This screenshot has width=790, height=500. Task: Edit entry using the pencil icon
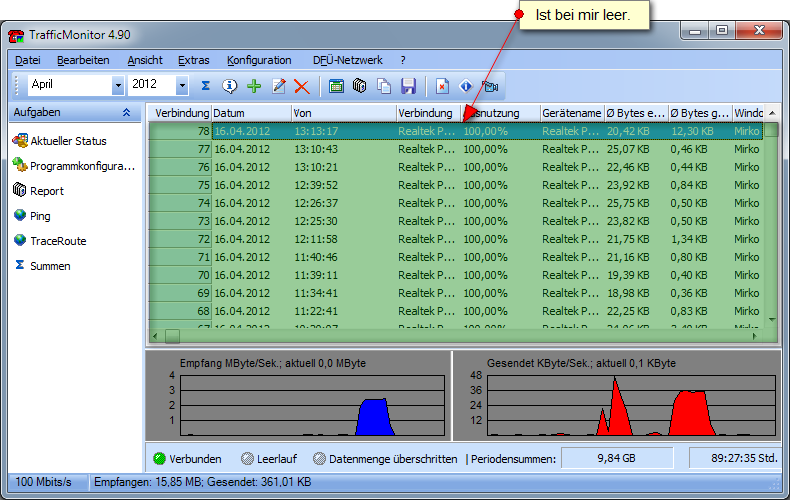click(x=279, y=86)
